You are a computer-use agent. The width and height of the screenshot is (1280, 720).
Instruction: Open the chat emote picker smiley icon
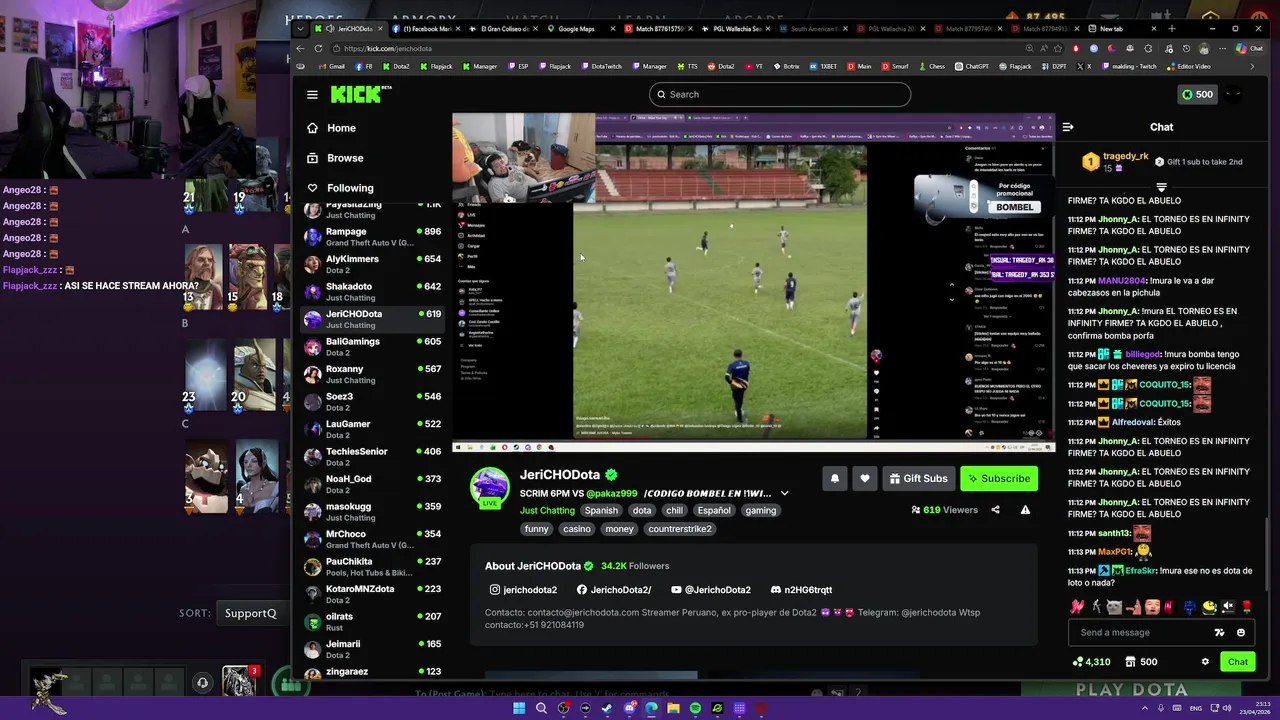[x=1241, y=632]
